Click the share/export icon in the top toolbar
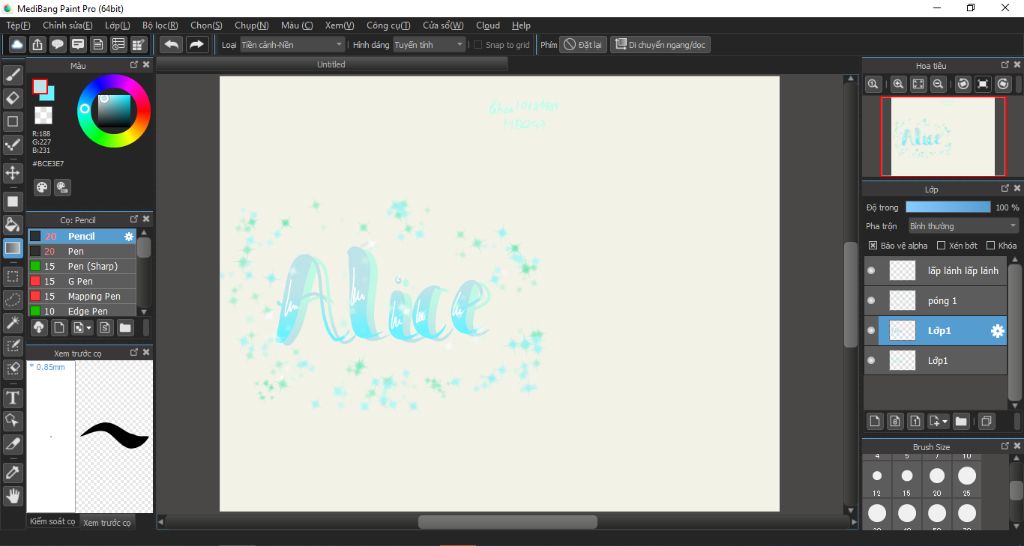 pos(37,44)
